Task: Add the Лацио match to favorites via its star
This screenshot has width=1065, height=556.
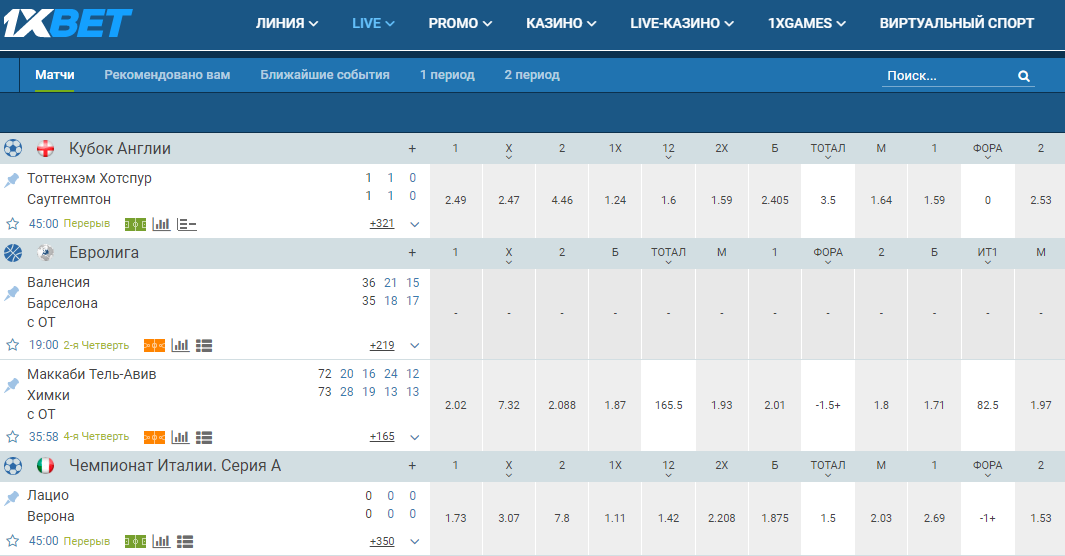Action: [x=12, y=540]
